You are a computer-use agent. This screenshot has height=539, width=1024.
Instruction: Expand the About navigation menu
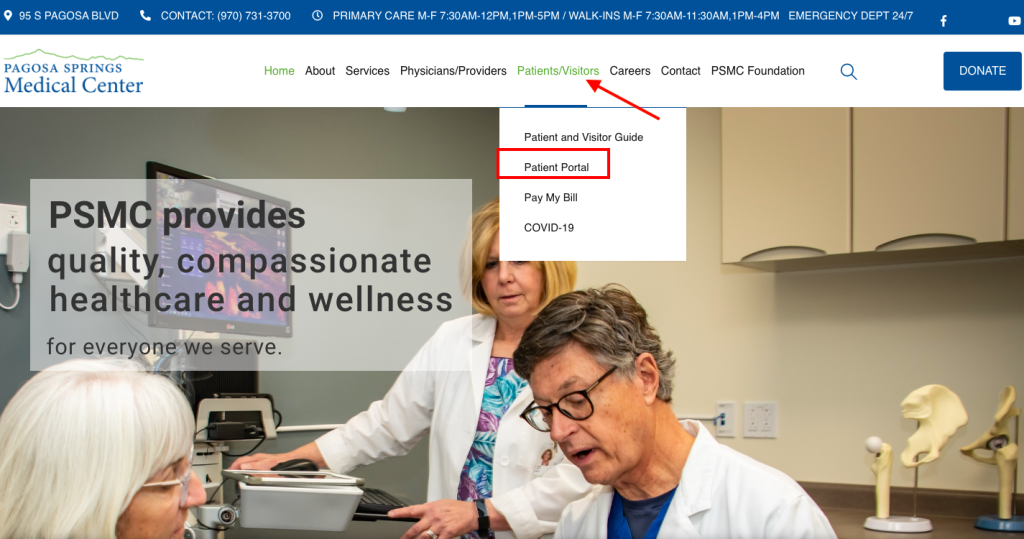320,71
